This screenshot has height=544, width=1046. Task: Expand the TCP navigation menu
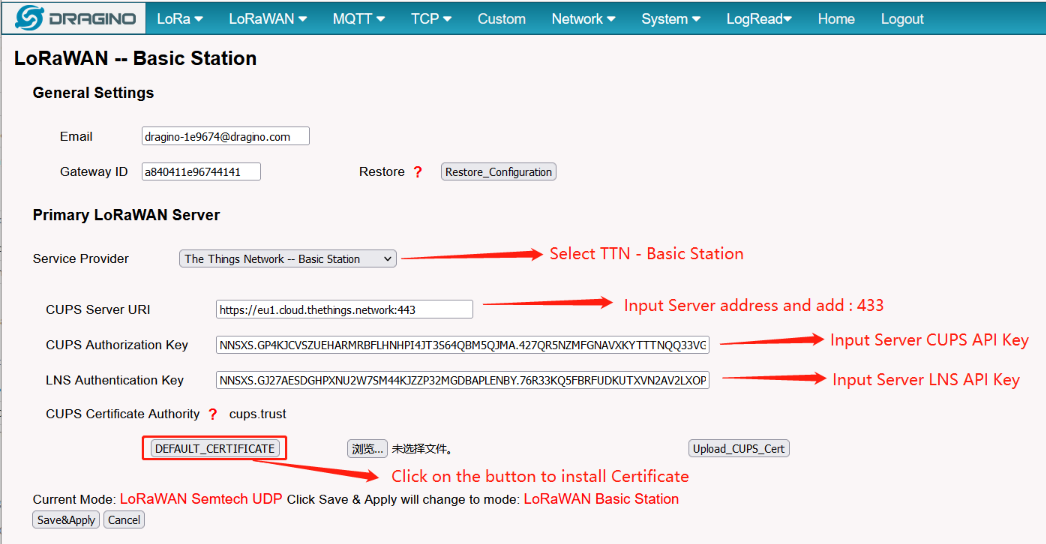[x=431, y=19]
